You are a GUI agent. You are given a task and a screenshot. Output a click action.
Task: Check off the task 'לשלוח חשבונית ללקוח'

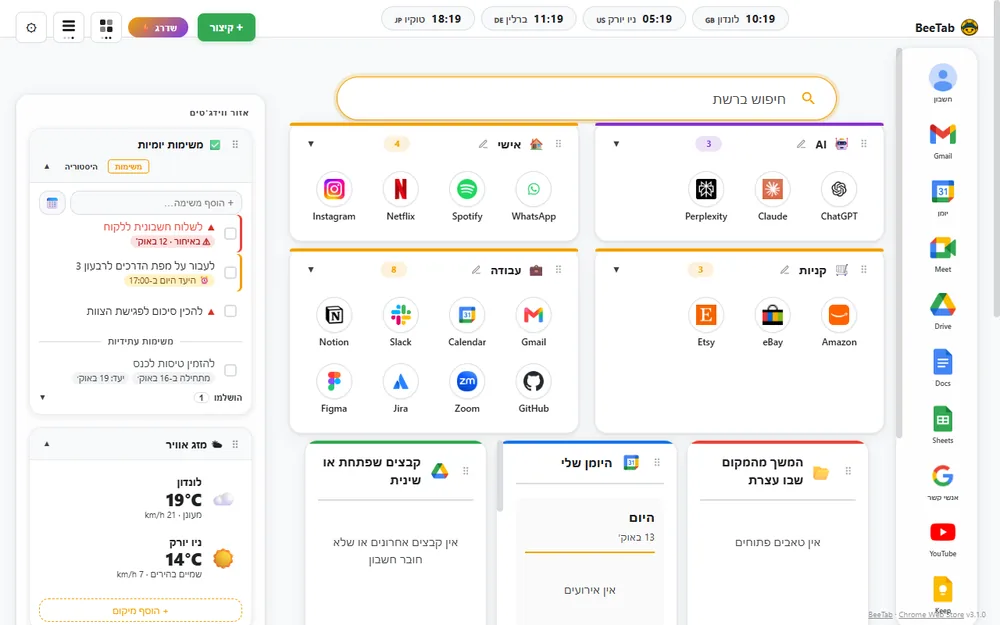click(230, 233)
